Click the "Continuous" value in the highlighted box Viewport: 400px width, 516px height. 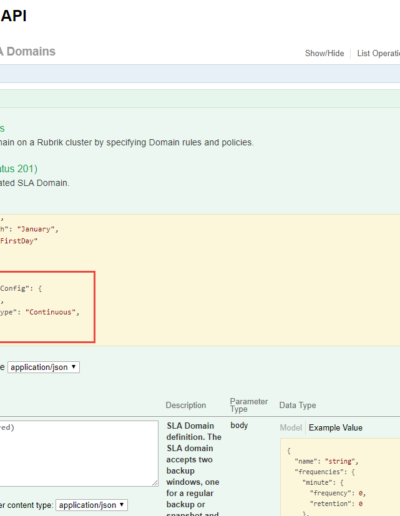[x=50, y=312]
